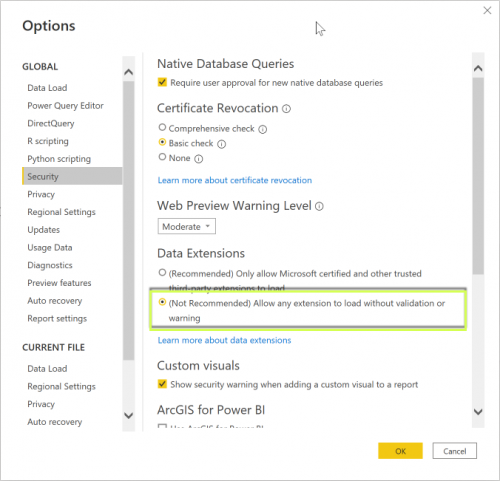Screen dimensions: 500x481
Task: Close the Options dialog with X
Action: [487, 11]
